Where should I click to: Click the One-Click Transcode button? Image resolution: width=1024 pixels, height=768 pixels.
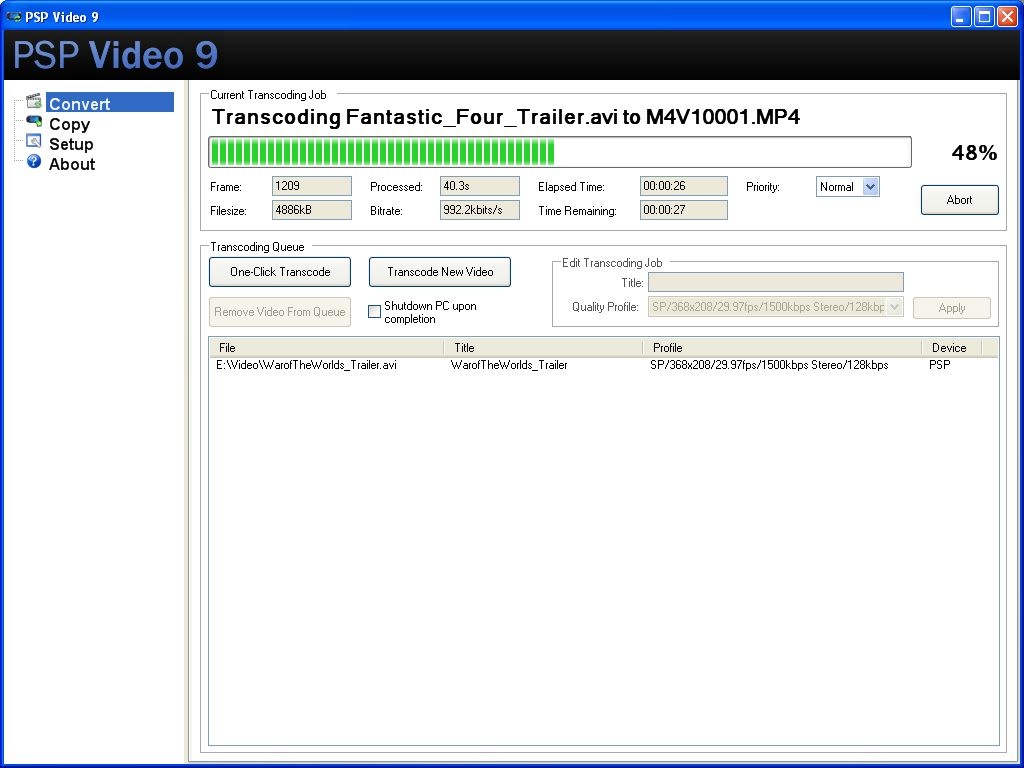point(280,272)
